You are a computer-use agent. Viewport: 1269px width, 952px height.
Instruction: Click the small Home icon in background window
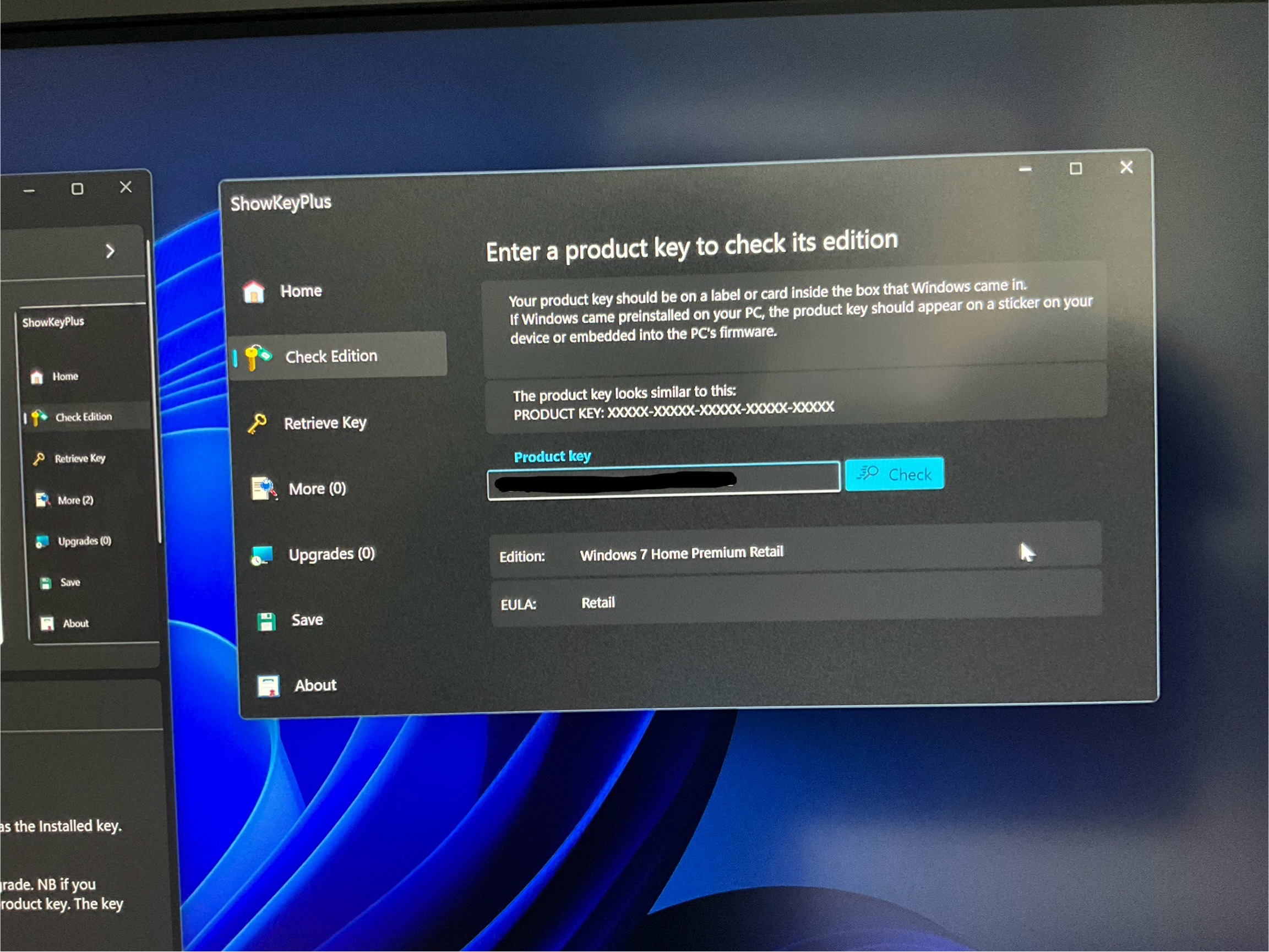pyautogui.click(x=37, y=377)
